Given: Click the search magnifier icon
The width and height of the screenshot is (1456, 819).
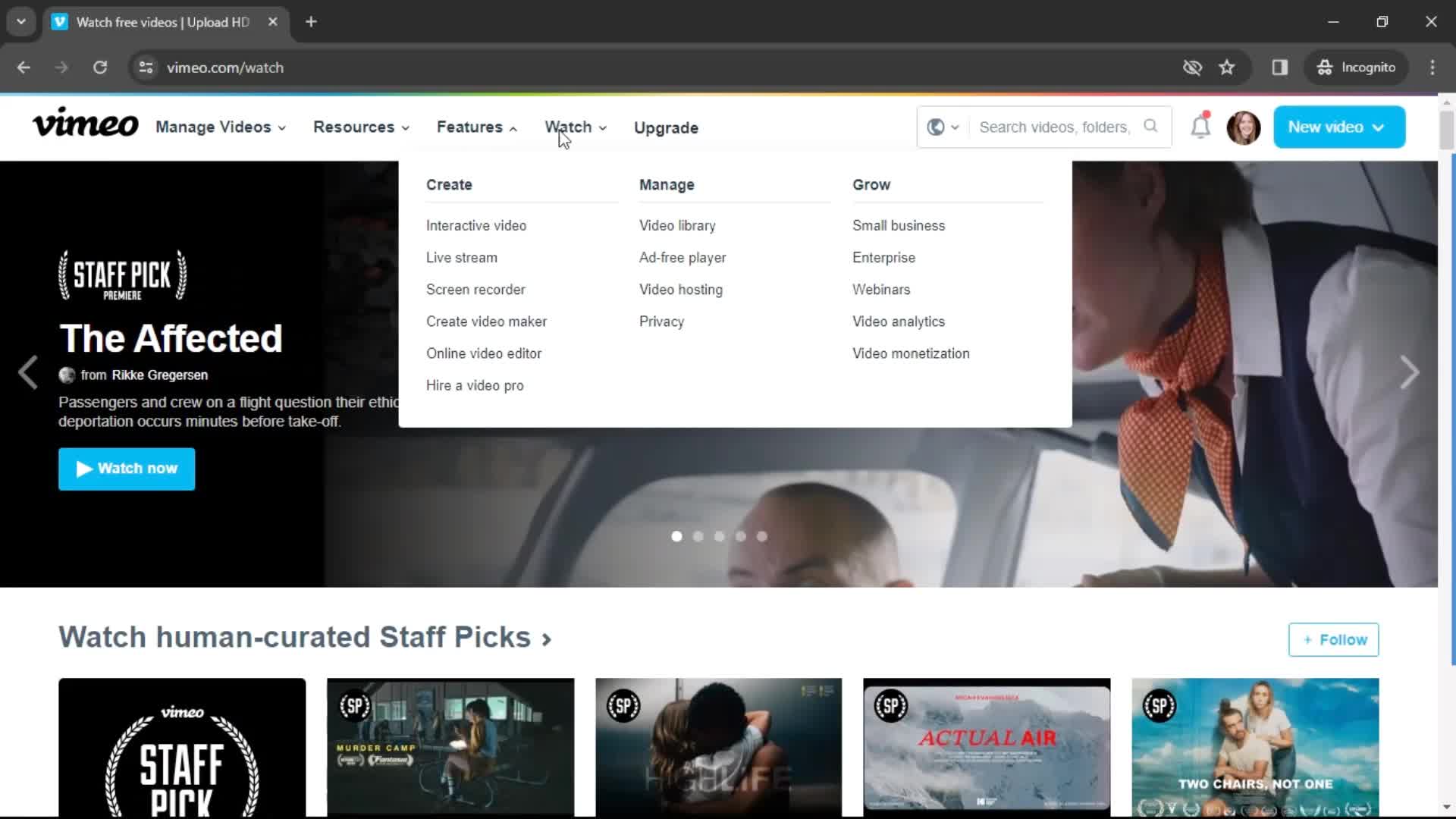Looking at the screenshot, I should pos(1150,126).
